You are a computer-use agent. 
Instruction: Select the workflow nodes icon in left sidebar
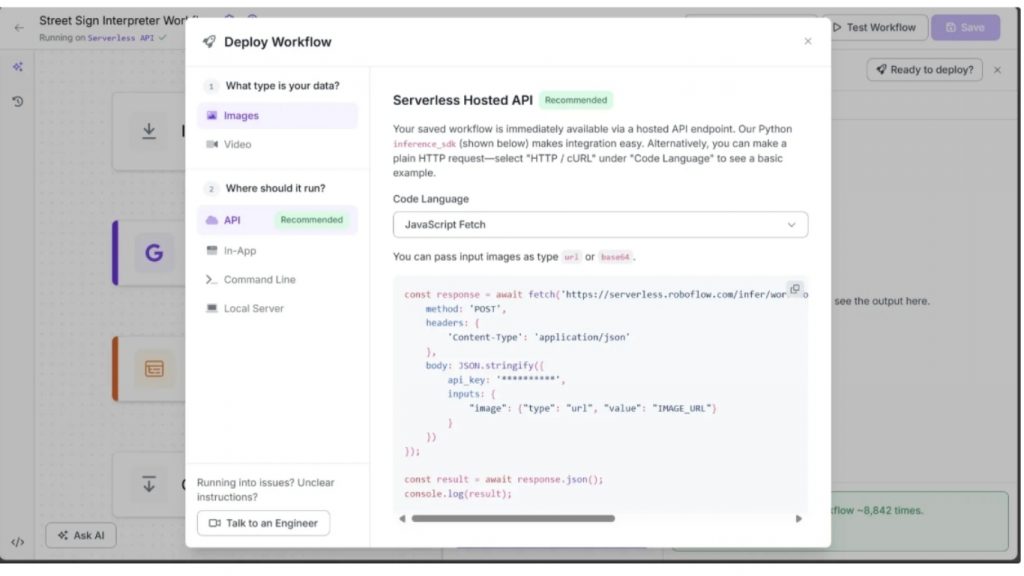click(16, 68)
